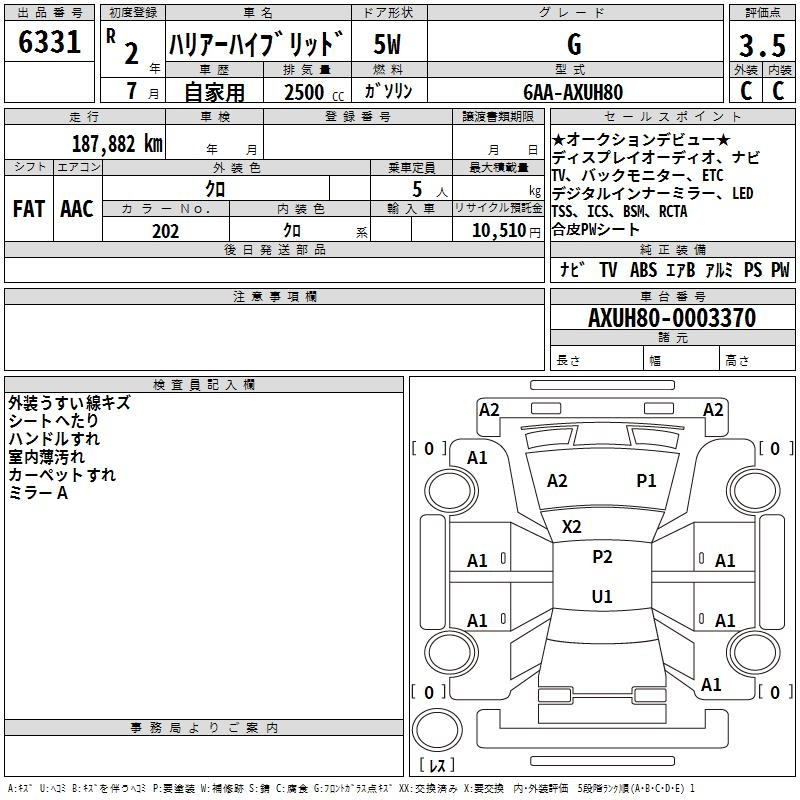This screenshot has width=800, height=800.
Task: Select the color number 202
Action: (165, 231)
